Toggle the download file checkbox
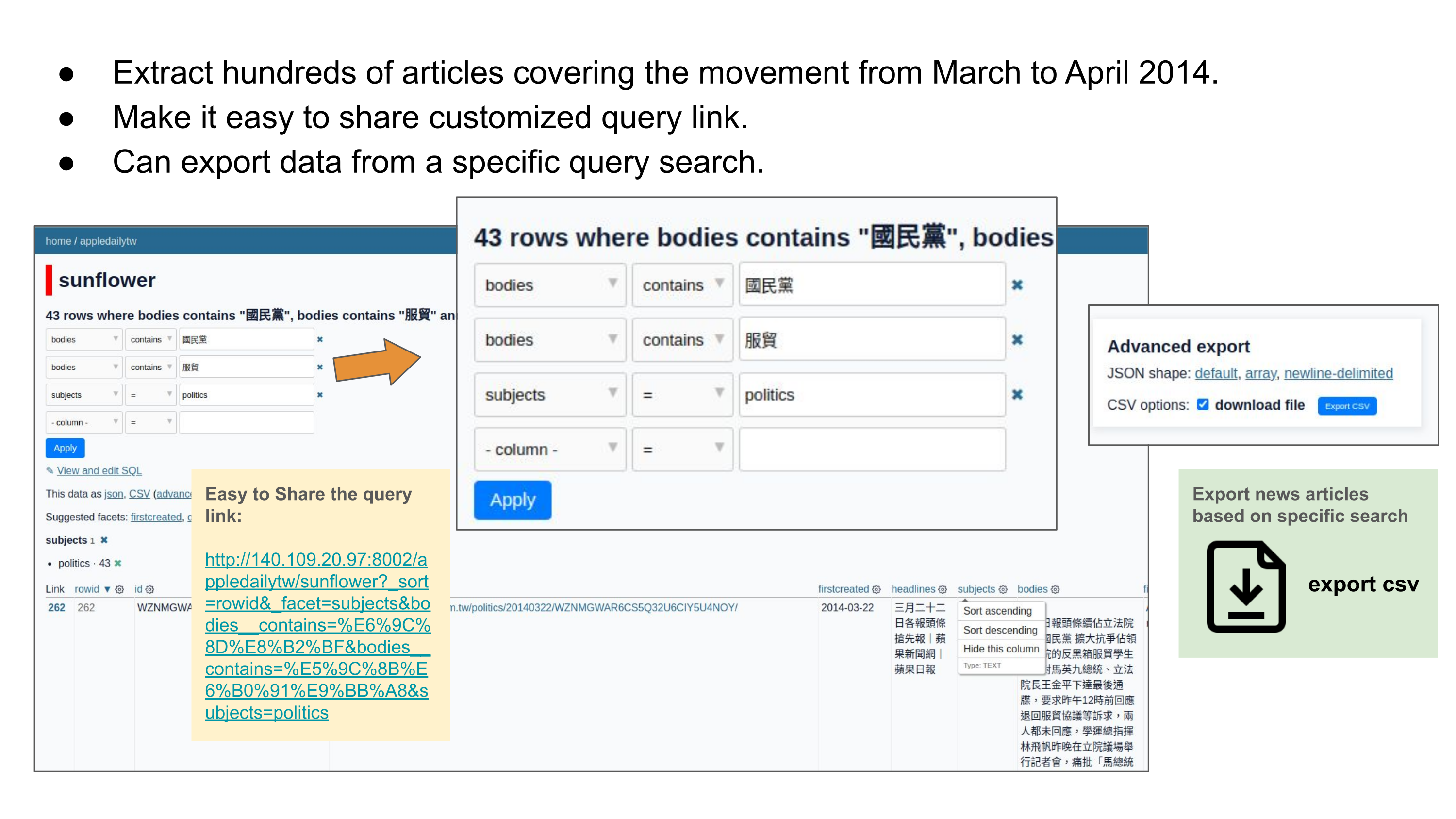Image resolution: width=1456 pixels, height=819 pixels. tap(1202, 405)
